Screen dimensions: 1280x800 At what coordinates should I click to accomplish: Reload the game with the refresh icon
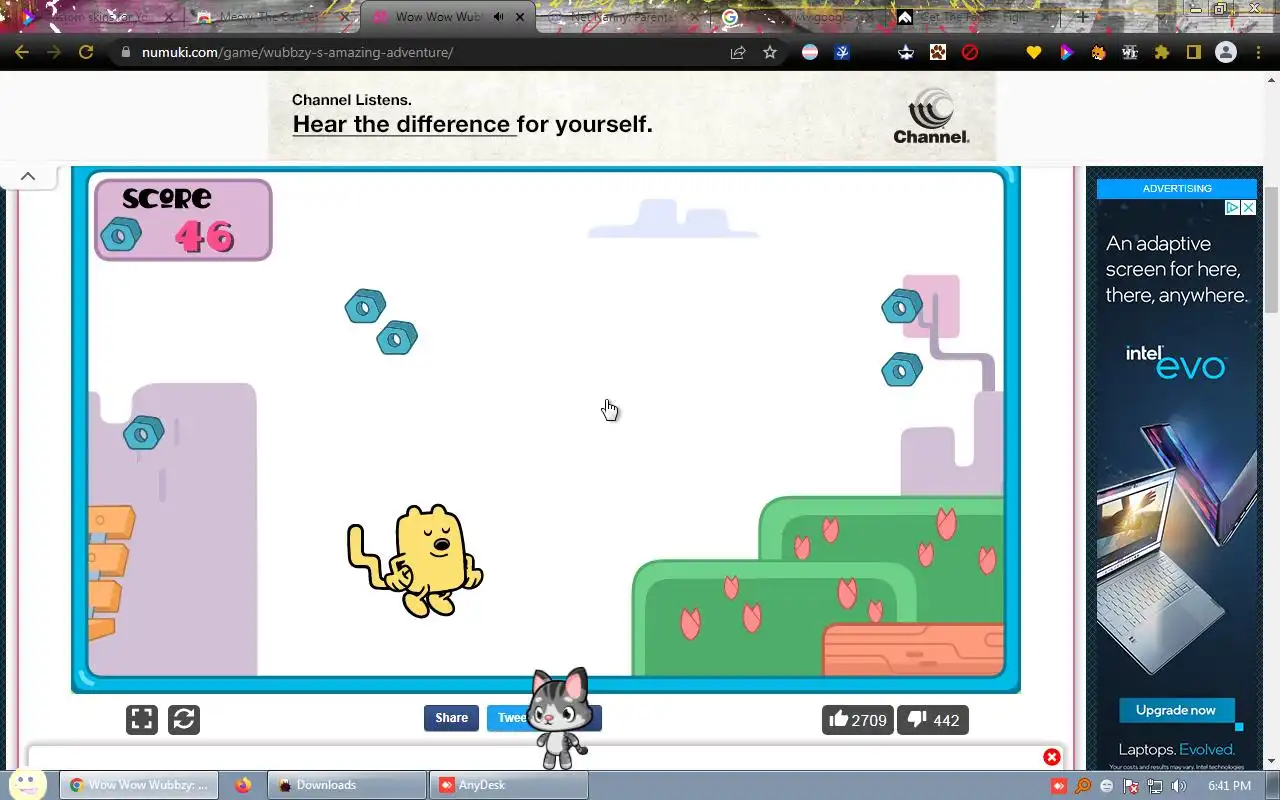click(x=184, y=719)
